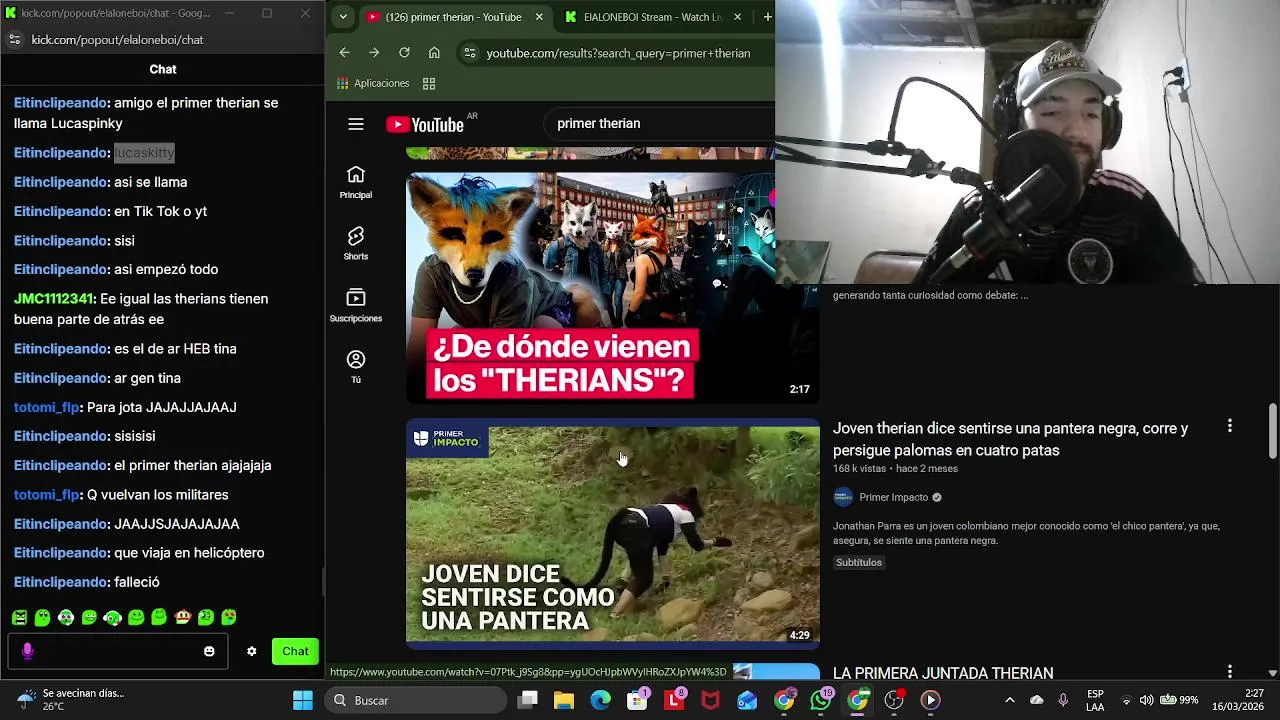Viewport: 1280px width, 720px height.
Task: Open Principal in the YouTube sidebar
Action: coord(356,183)
